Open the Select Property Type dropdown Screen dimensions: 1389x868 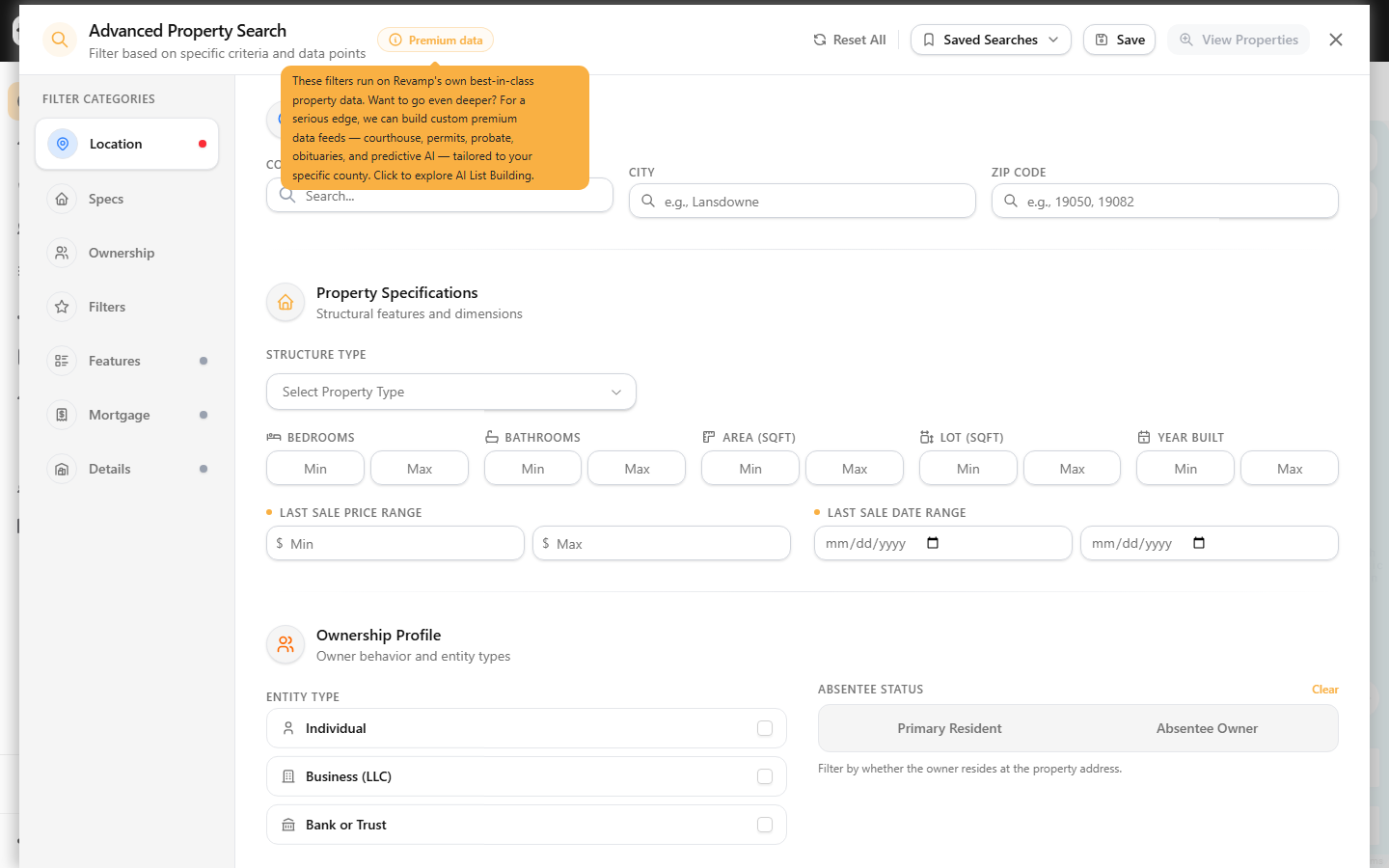(x=451, y=392)
